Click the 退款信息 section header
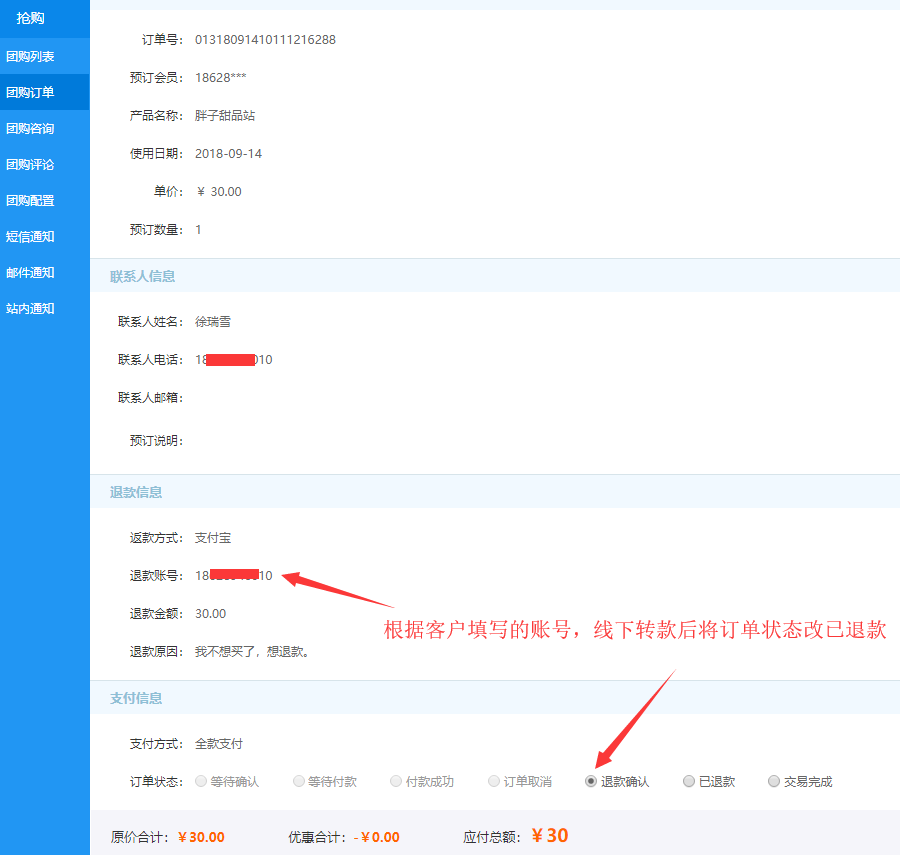The image size is (900, 855). (136, 492)
